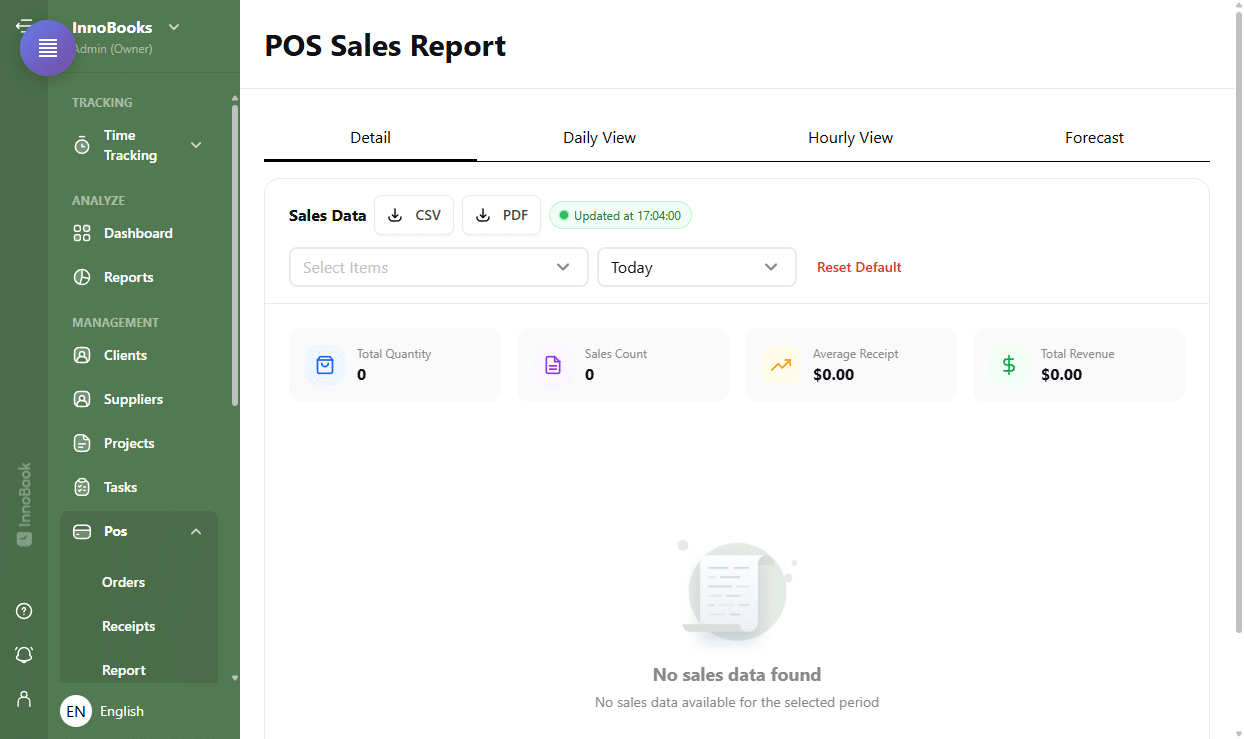Screen dimensions: 1244x739
Task: Click the Average Receipt $0.00 value
Action: coord(833,375)
